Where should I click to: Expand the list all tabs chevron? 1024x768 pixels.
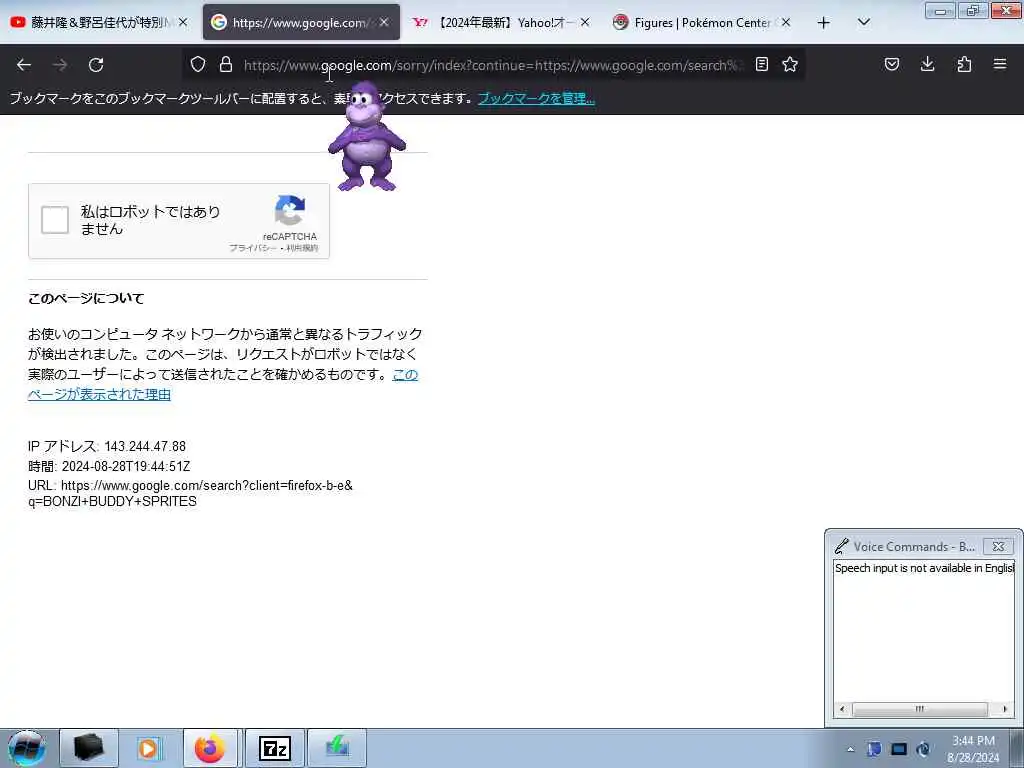coord(863,22)
